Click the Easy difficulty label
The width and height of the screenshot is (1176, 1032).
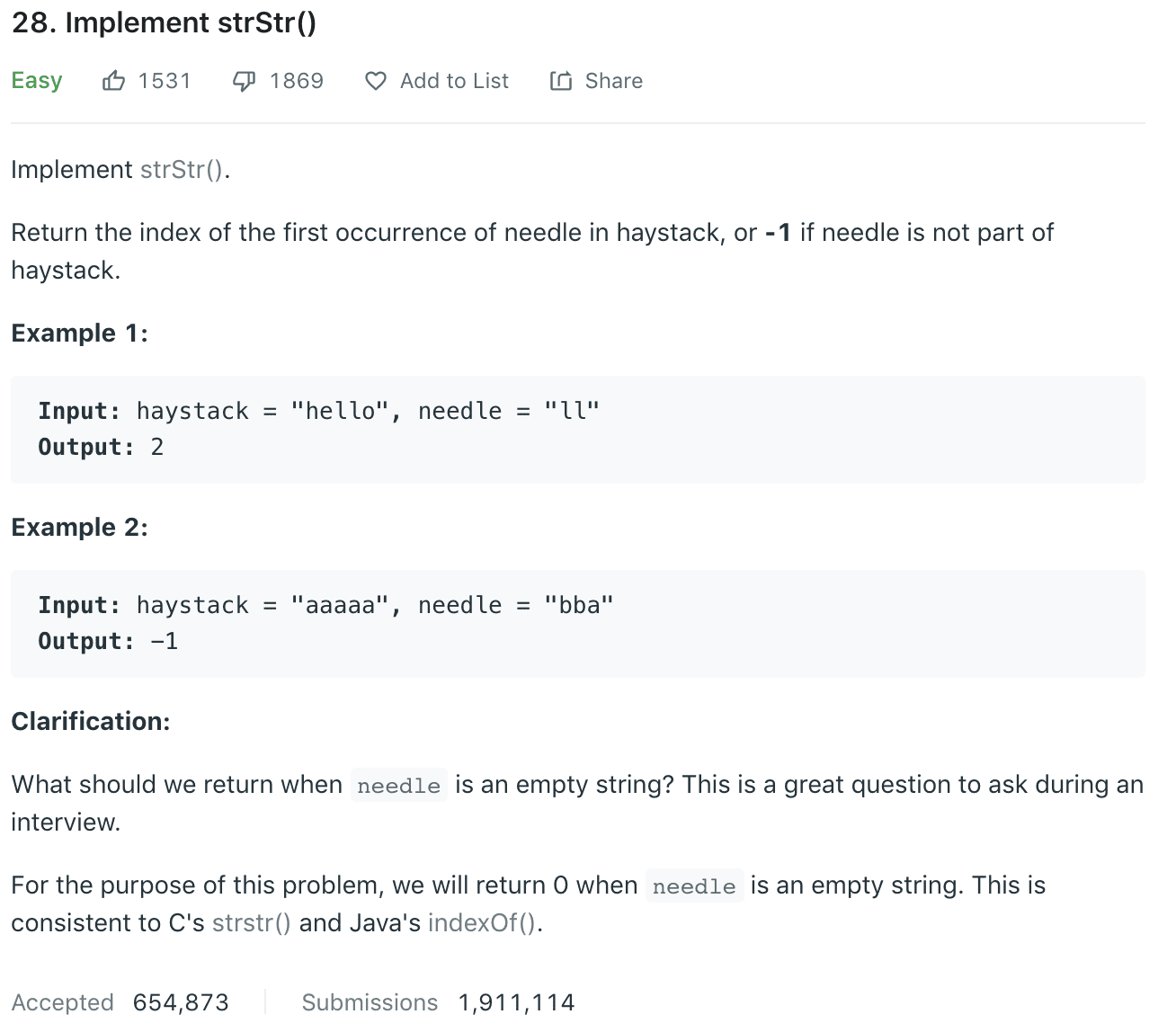pyautogui.click(x=37, y=81)
